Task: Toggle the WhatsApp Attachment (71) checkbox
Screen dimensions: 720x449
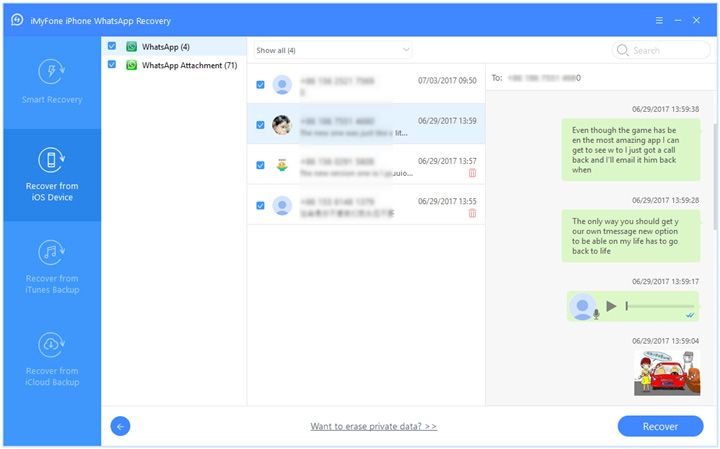Action: (112, 65)
